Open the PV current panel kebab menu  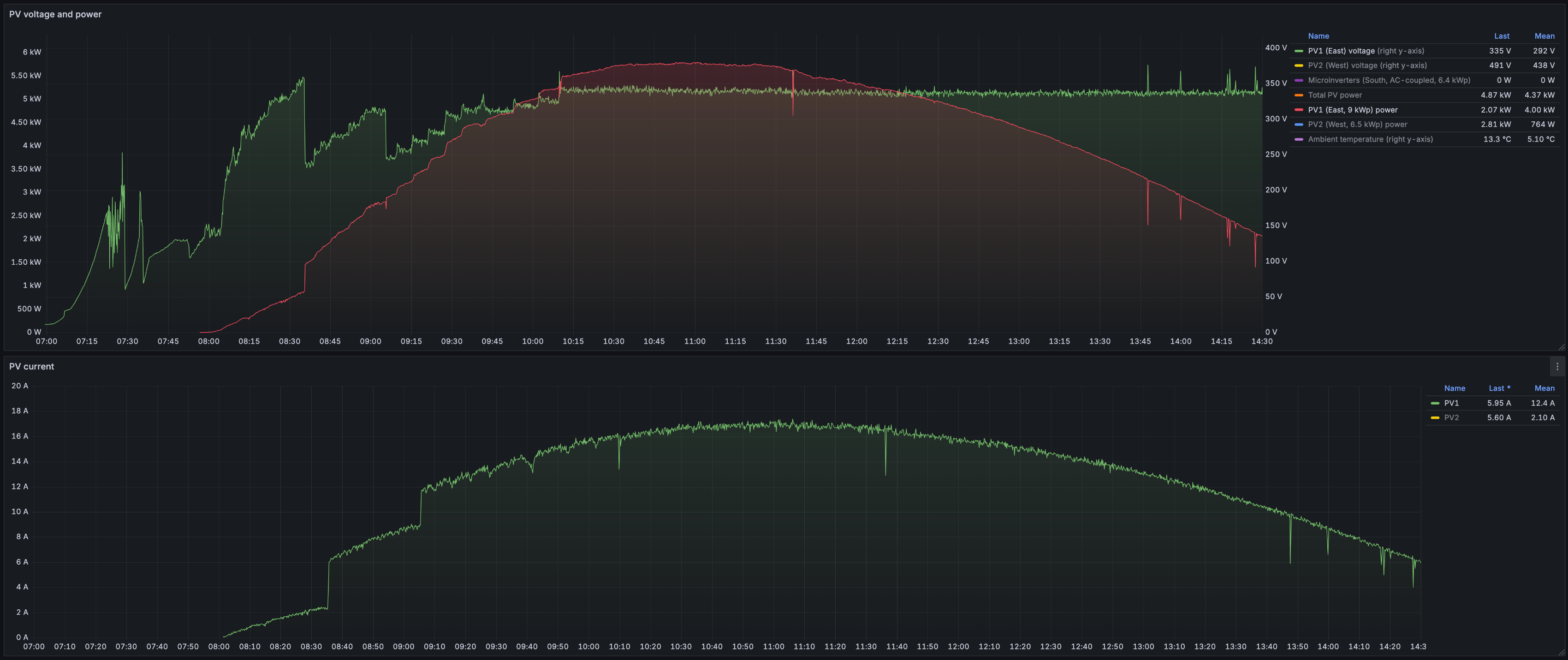[x=1557, y=367]
